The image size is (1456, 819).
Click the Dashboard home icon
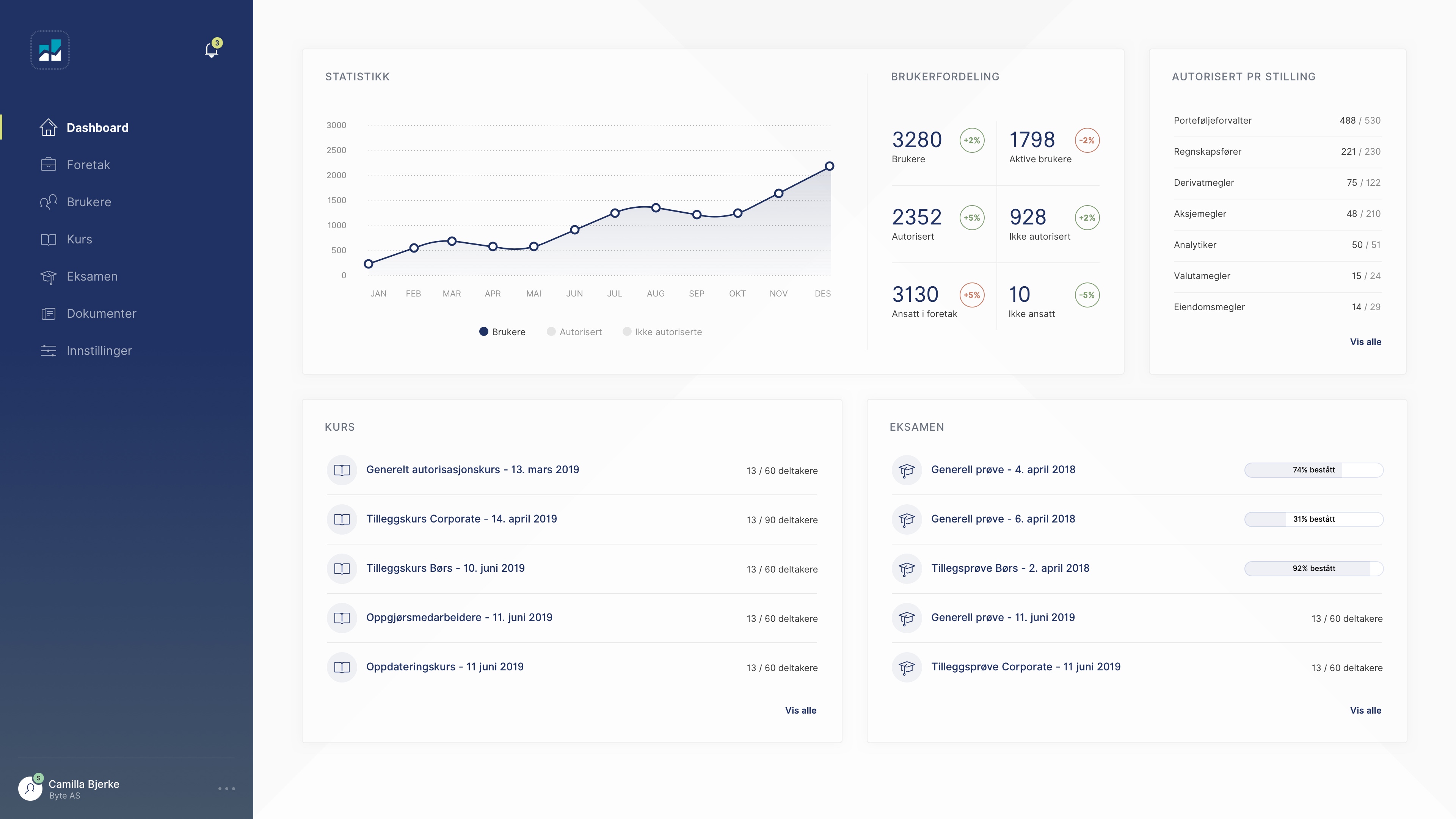tap(49, 127)
